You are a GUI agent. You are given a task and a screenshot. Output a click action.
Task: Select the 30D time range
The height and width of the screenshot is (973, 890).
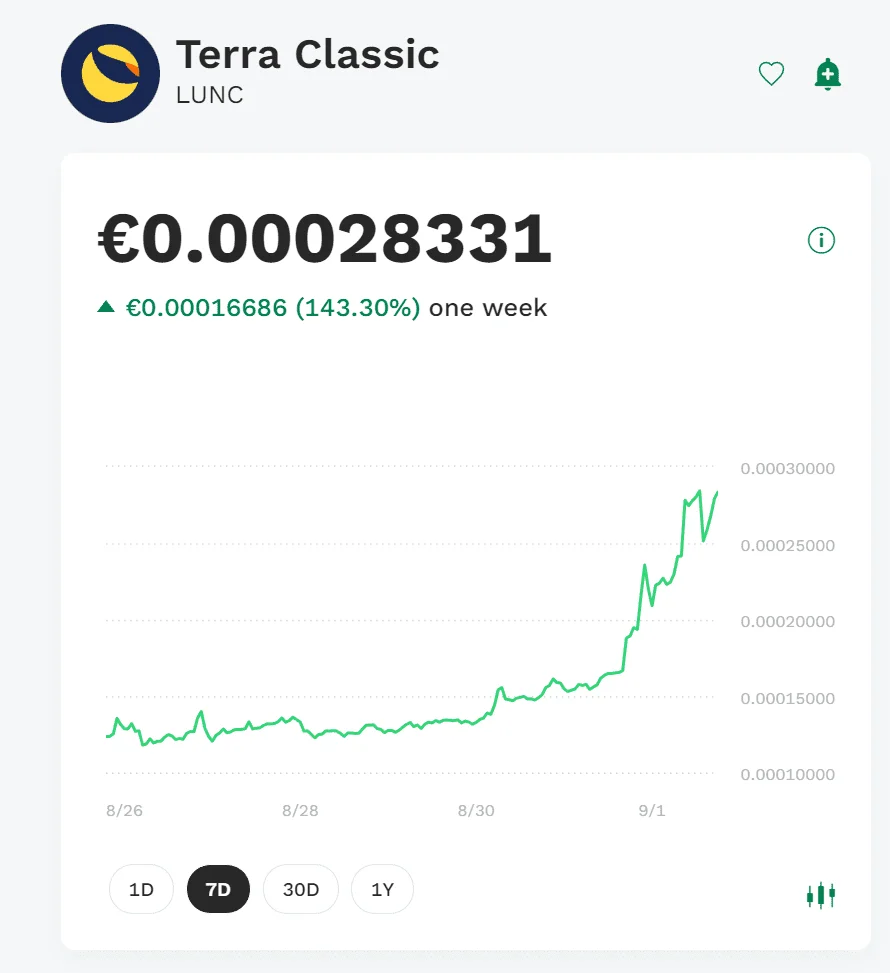(301, 889)
